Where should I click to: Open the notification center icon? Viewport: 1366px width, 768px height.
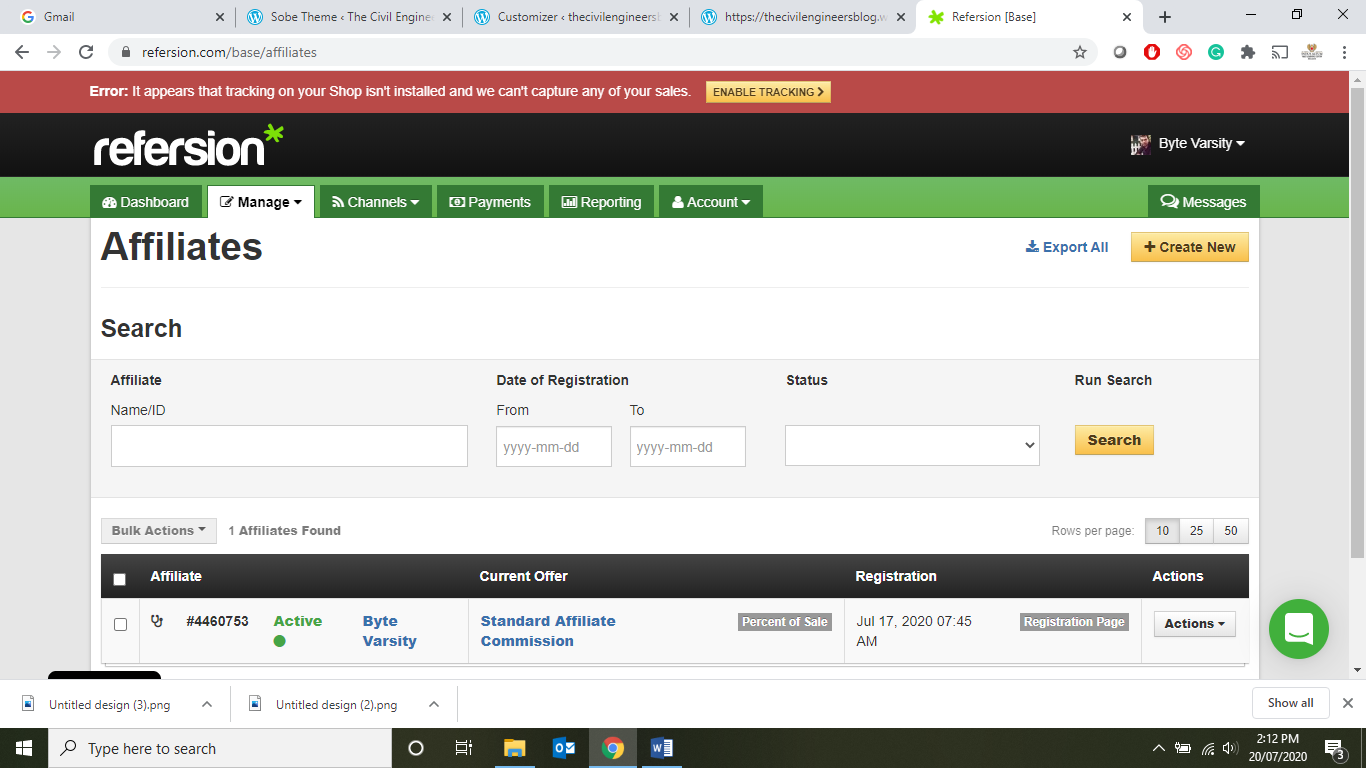pyautogui.click(x=1334, y=748)
